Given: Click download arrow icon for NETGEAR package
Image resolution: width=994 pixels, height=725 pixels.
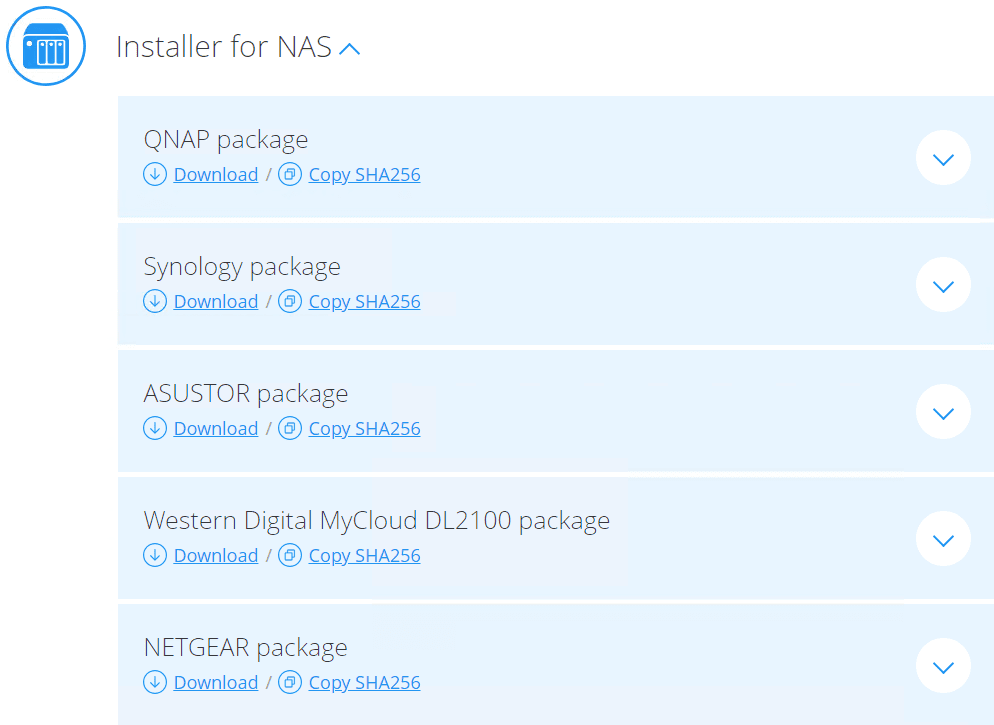Looking at the screenshot, I should click(x=155, y=682).
